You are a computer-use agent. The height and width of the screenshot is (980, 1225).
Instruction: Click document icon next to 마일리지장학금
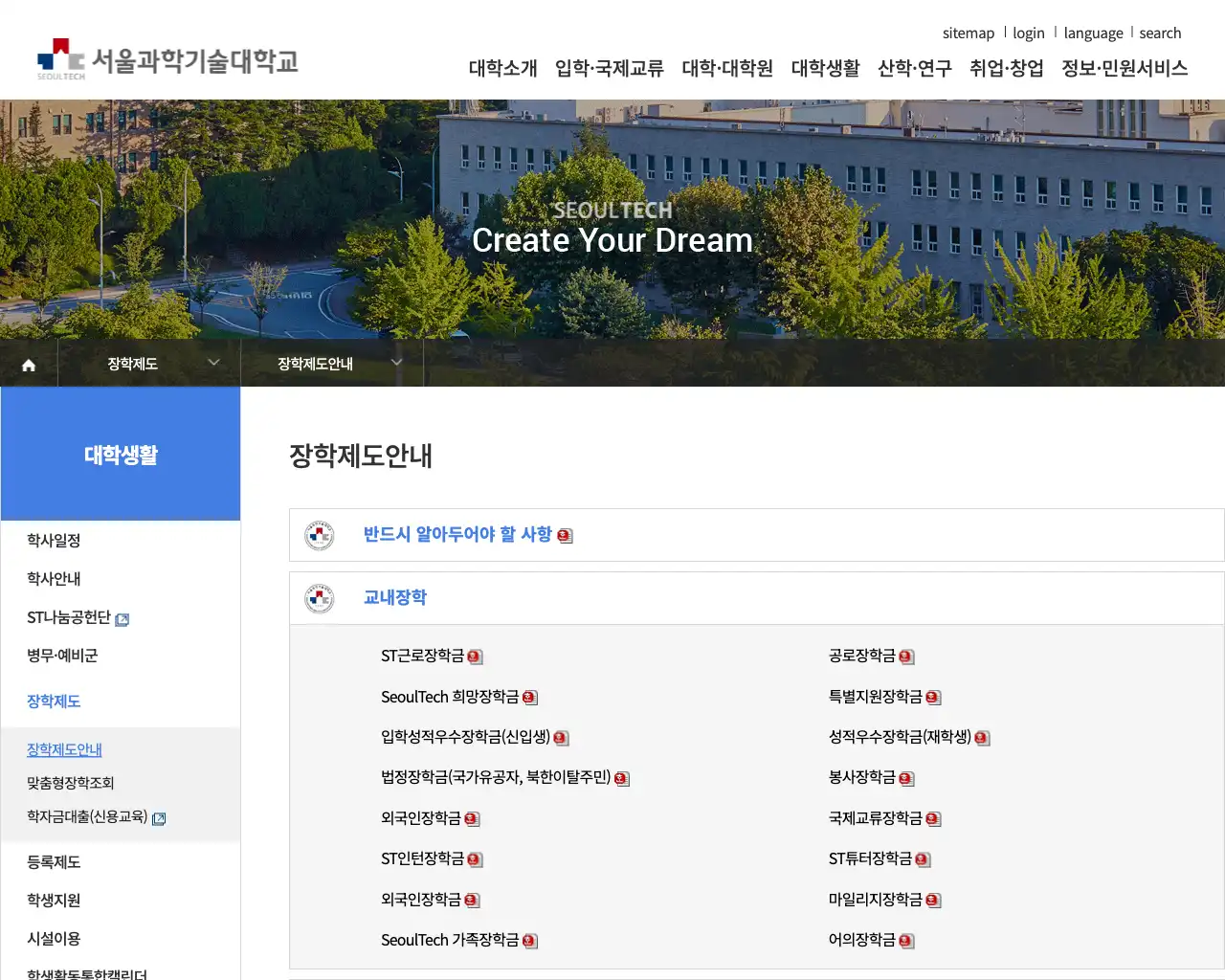tap(933, 901)
